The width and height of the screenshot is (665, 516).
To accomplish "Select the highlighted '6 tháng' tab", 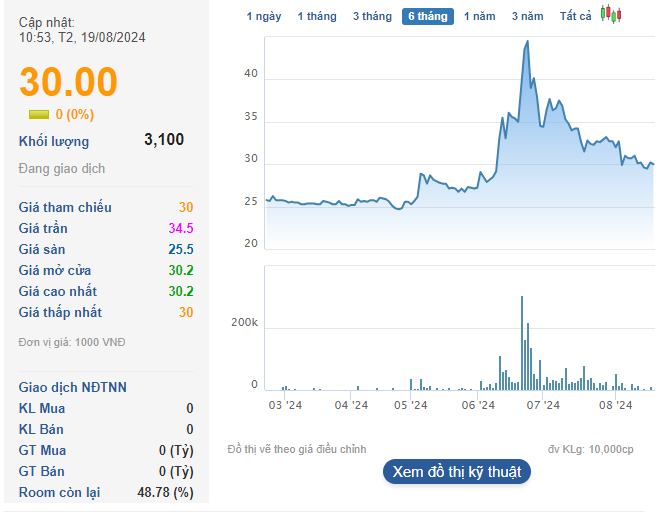I will tap(428, 16).
